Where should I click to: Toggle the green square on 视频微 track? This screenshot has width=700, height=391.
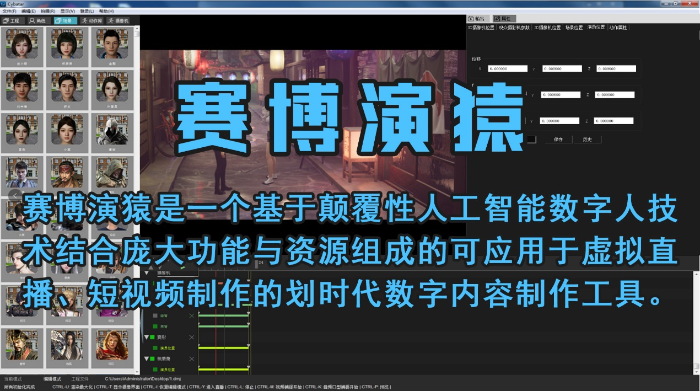tap(153, 359)
